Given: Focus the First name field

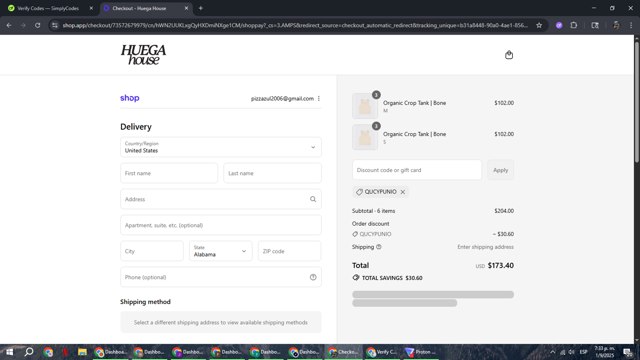Looking at the screenshot, I should (169, 173).
